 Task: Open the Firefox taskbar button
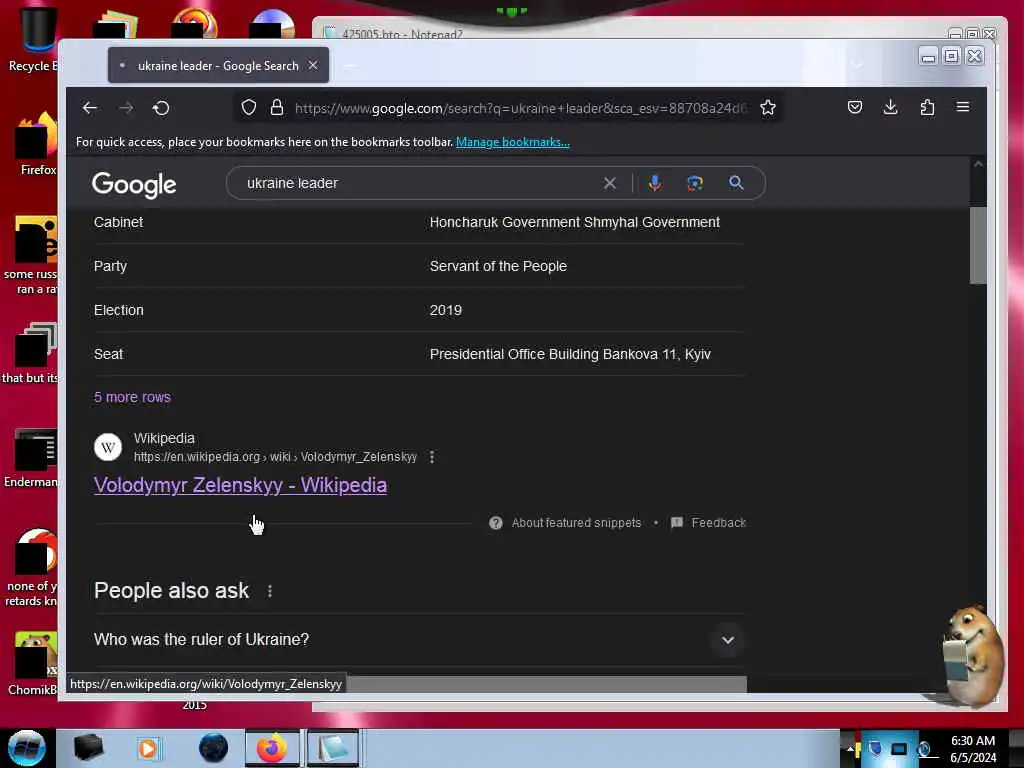[x=272, y=748]
